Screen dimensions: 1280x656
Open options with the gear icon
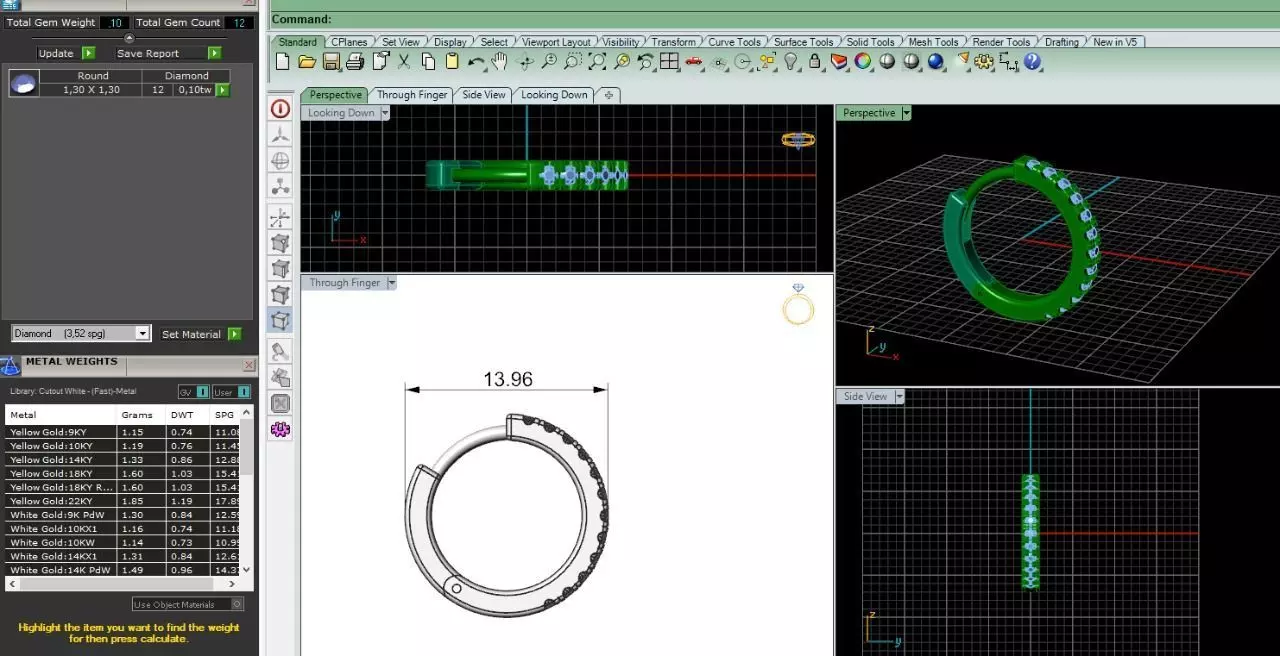click(x=985, y=62)
